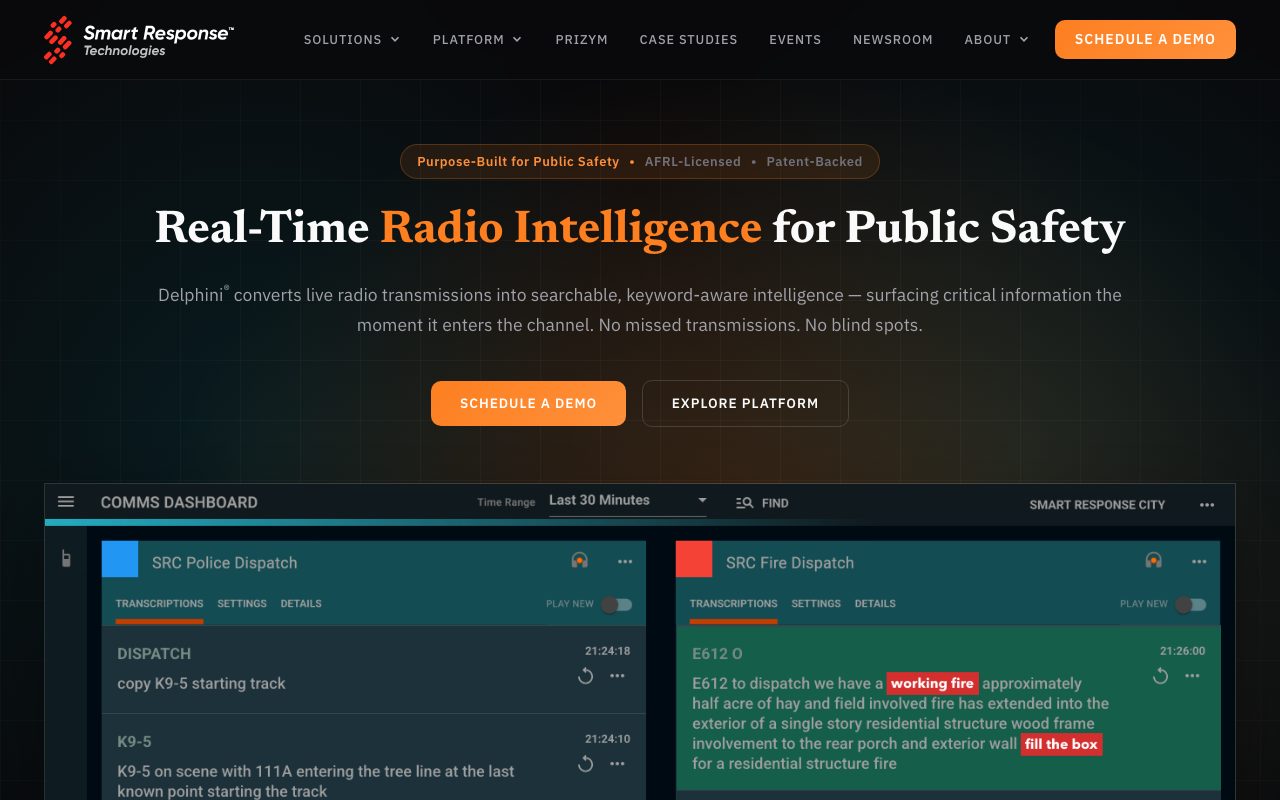This screenshot has width=1280, height=800.
Task: Click the 'Purpose-Built for Public Safety' badge text
Action: (518, 162)
